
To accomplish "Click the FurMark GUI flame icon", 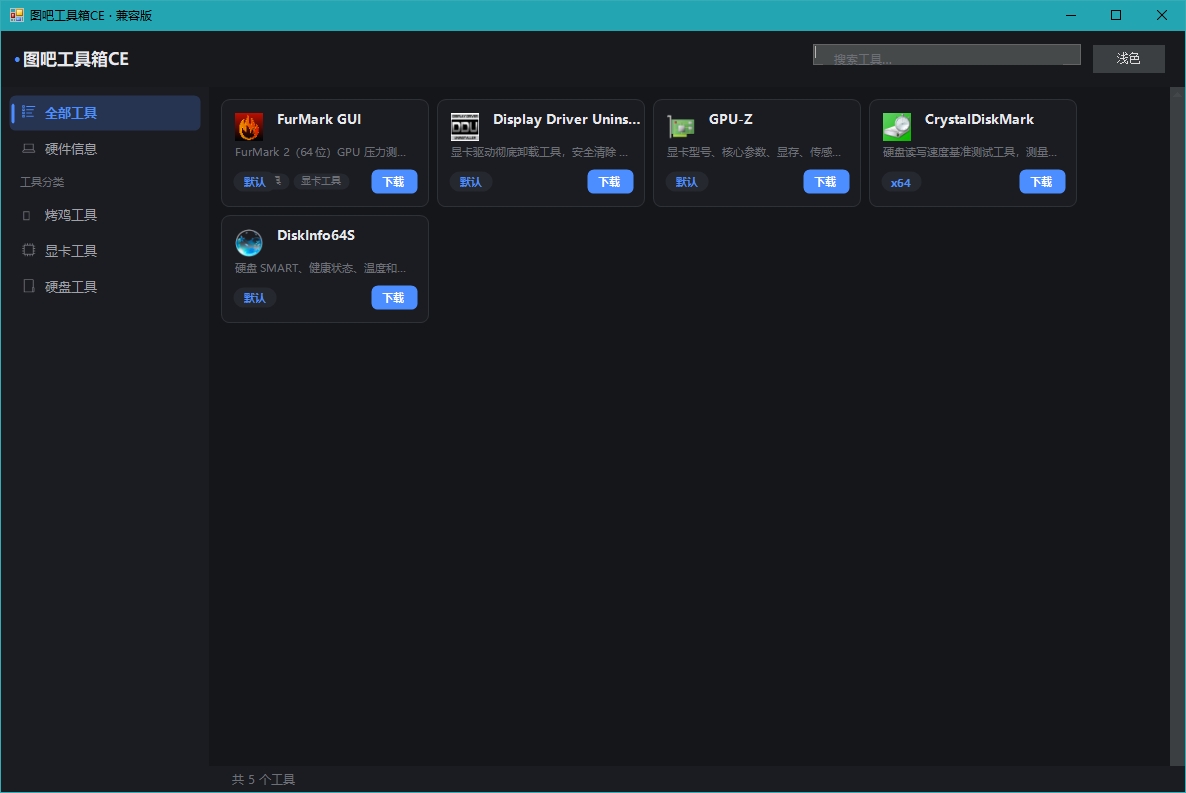I will tap(249, 127).
